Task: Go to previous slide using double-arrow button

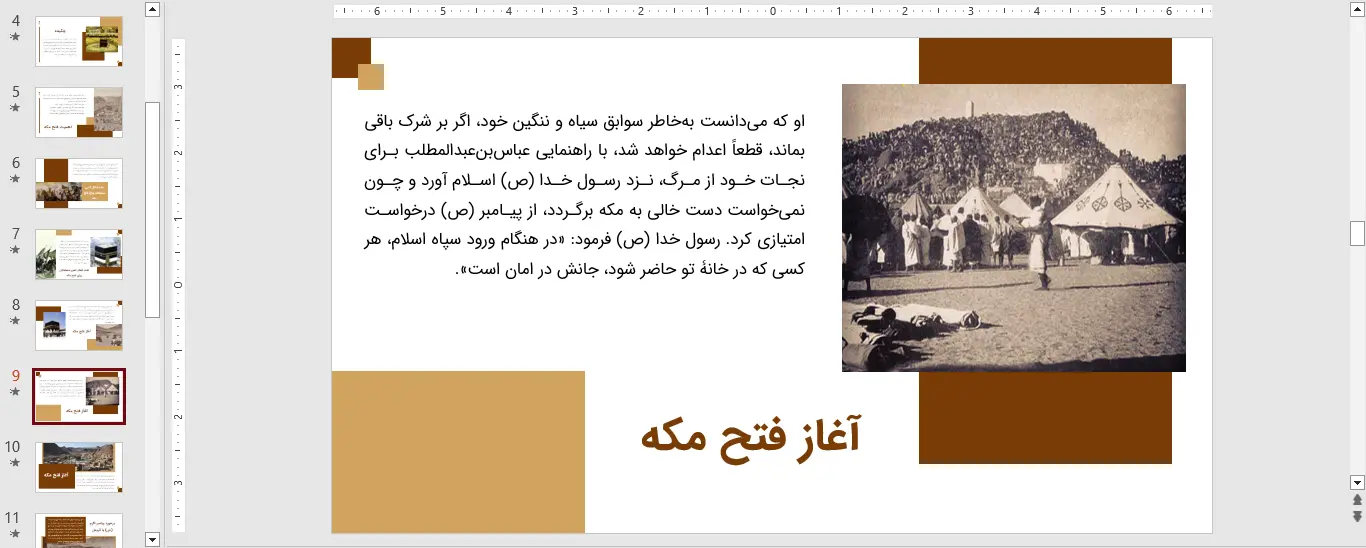Action: [1357, 500]
